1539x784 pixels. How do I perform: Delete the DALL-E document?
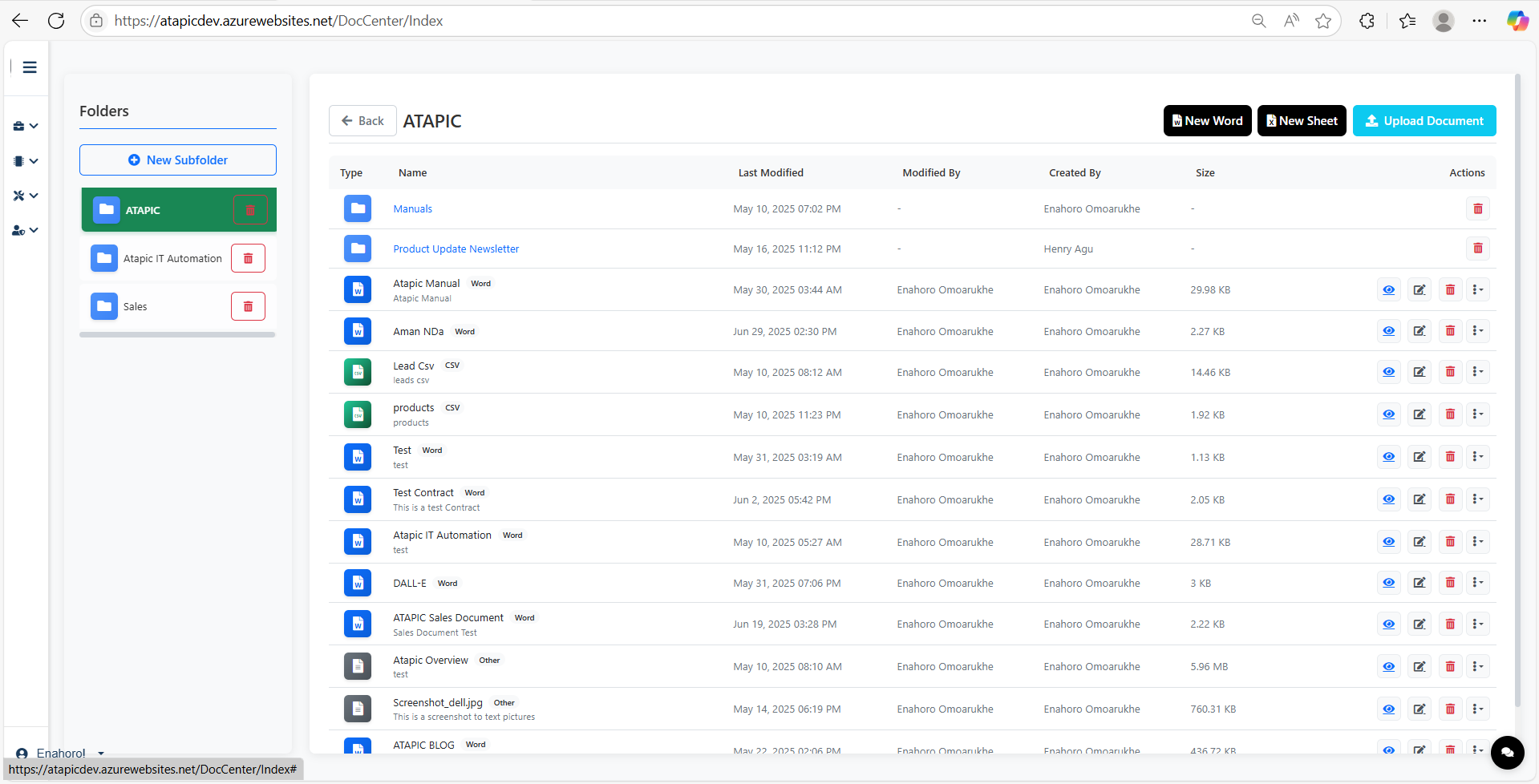click(x=1450, y=583)
